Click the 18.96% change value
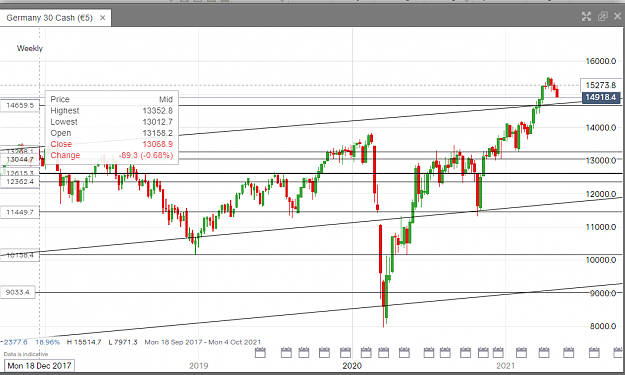625x375 pixels. [x=47, y=342]
